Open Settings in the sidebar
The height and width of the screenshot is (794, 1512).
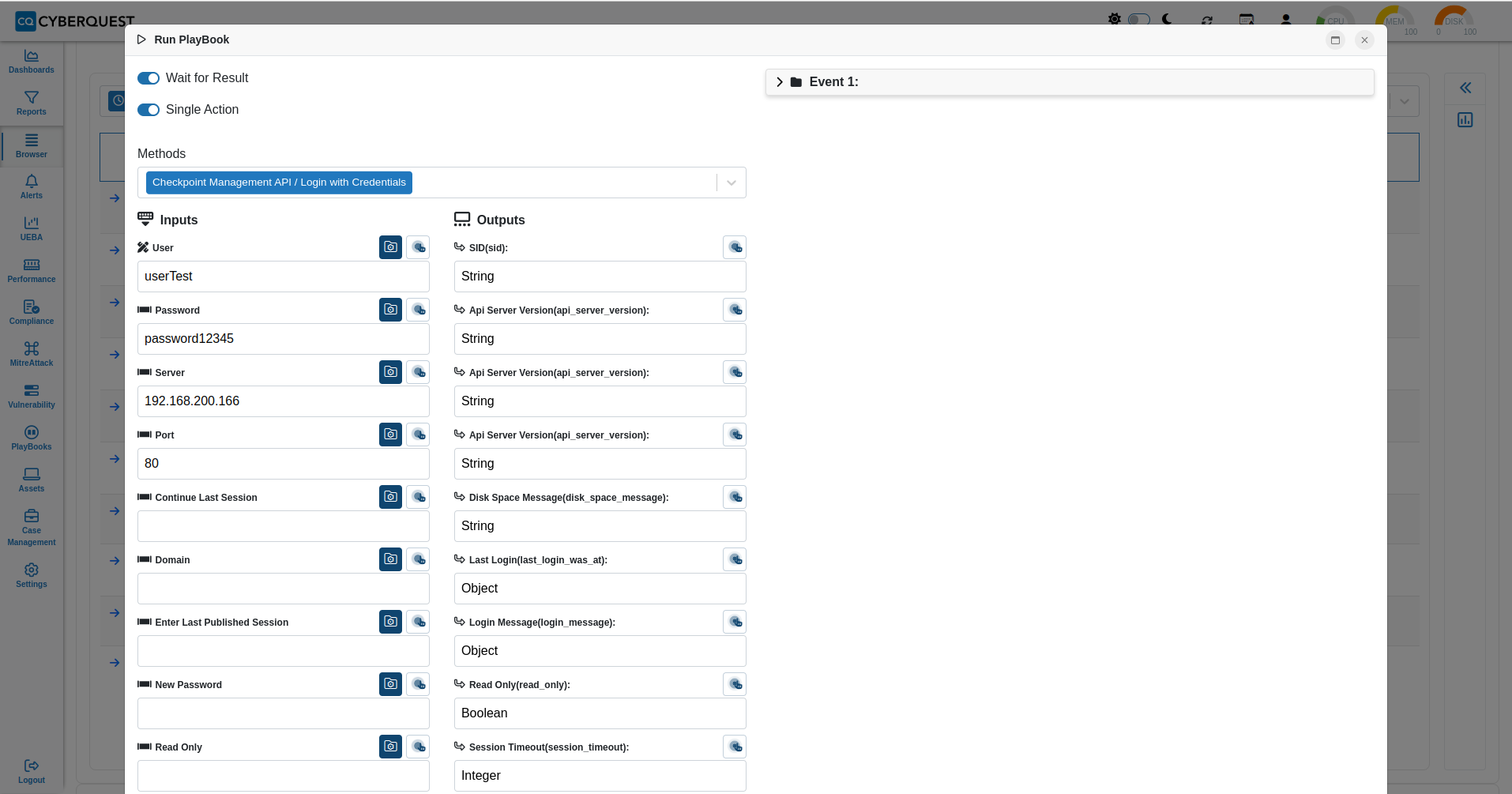[32, 576]
